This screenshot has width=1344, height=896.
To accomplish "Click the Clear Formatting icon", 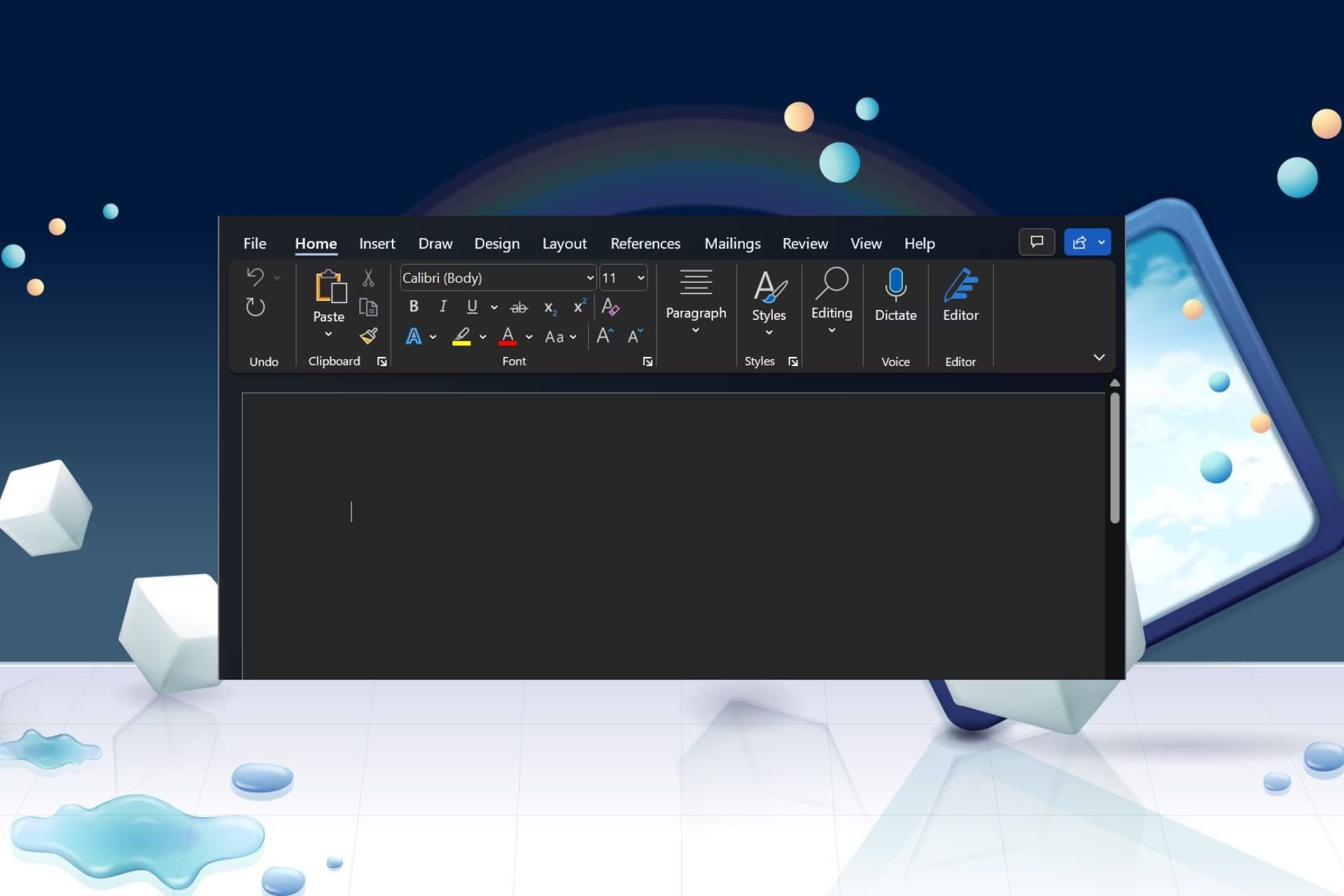I will 610,307.
